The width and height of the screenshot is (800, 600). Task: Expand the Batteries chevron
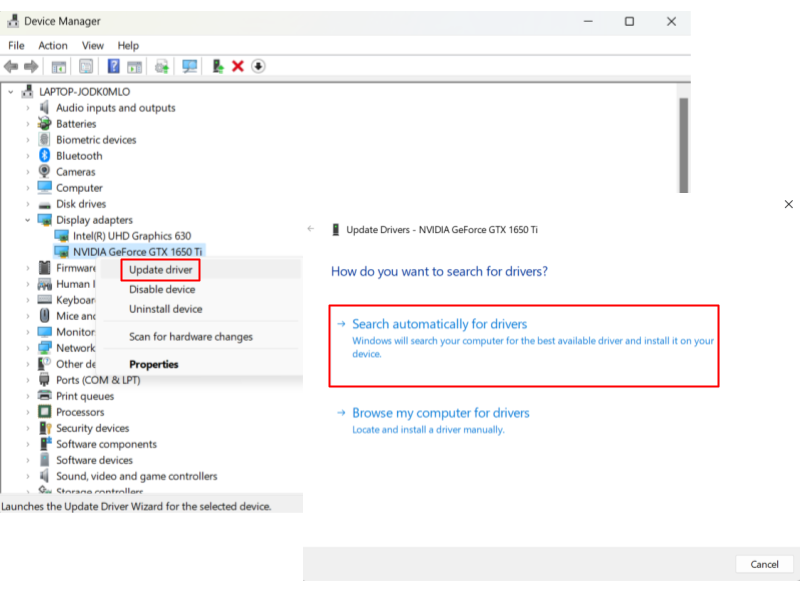pyautogui.click(x=28, y=124)
